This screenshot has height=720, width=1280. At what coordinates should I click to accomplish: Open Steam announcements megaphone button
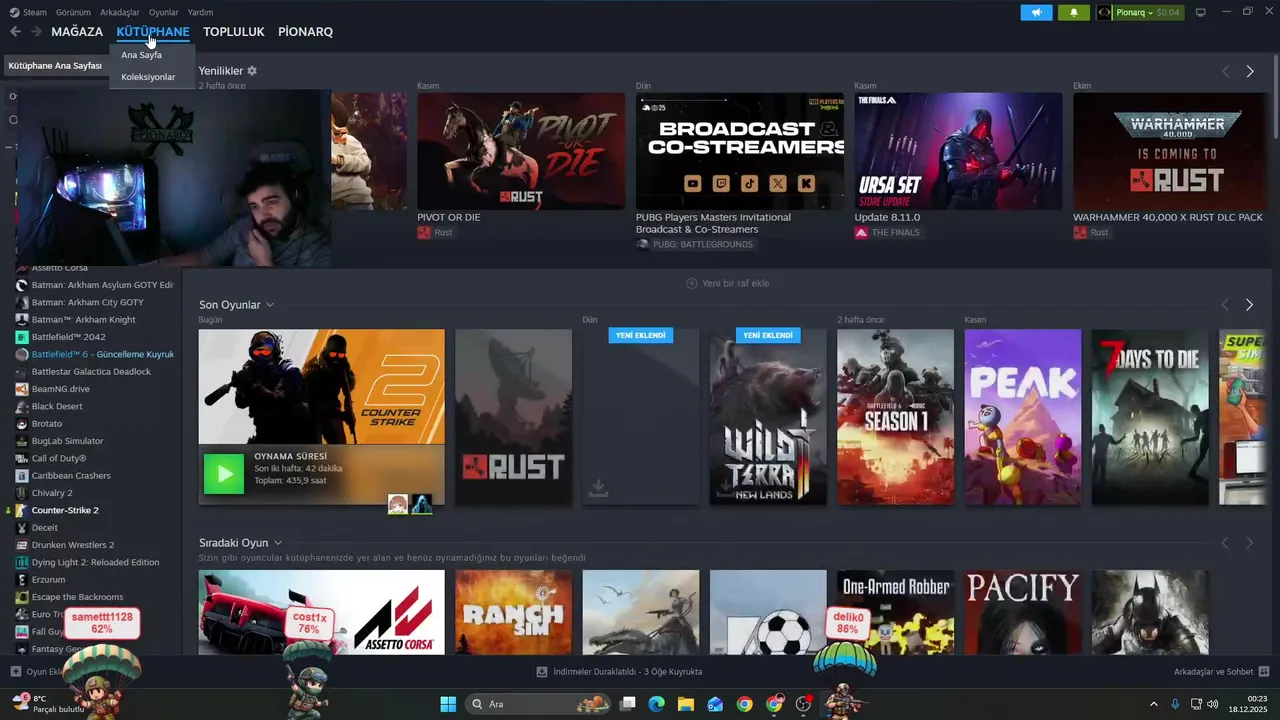[1036, 12]
